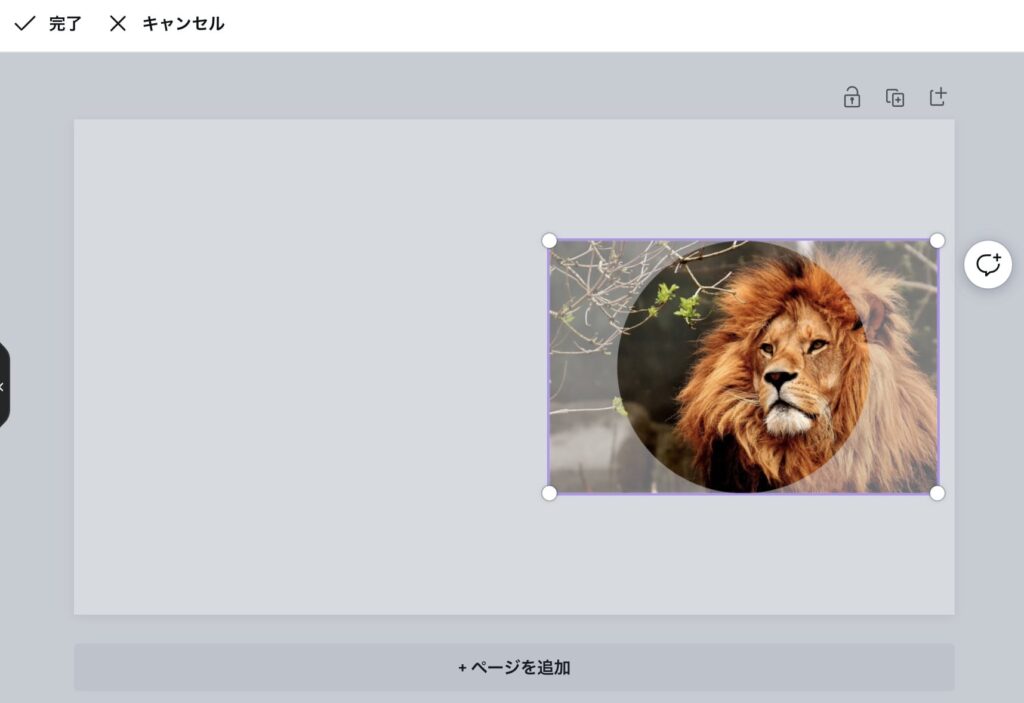
Task: Click the bottom-left crop handle
Action: coord(549,493)
